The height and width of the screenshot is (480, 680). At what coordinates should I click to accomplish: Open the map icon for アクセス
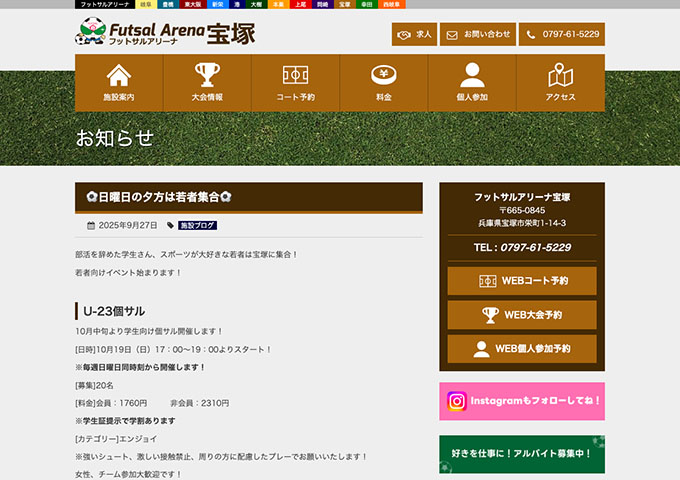[560, 75]
